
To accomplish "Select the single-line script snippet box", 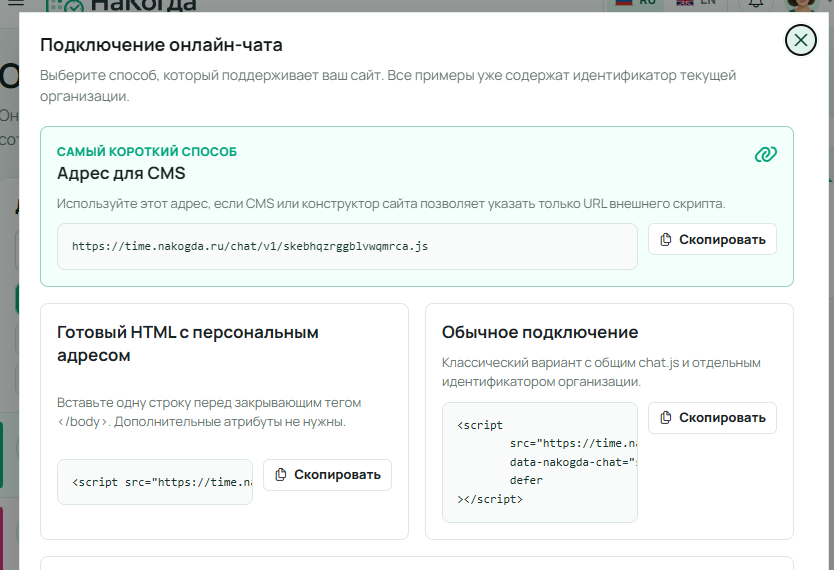I will point(155,482).
